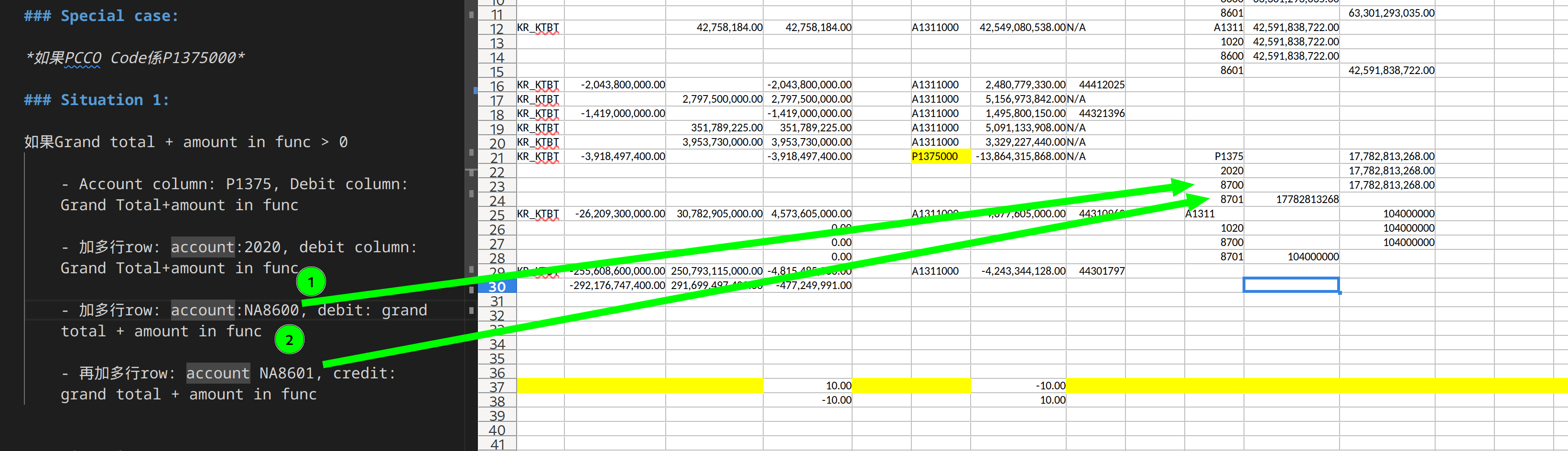Click the selected empty cell with blue border

pyautogui.click(x=1290, y=285)
